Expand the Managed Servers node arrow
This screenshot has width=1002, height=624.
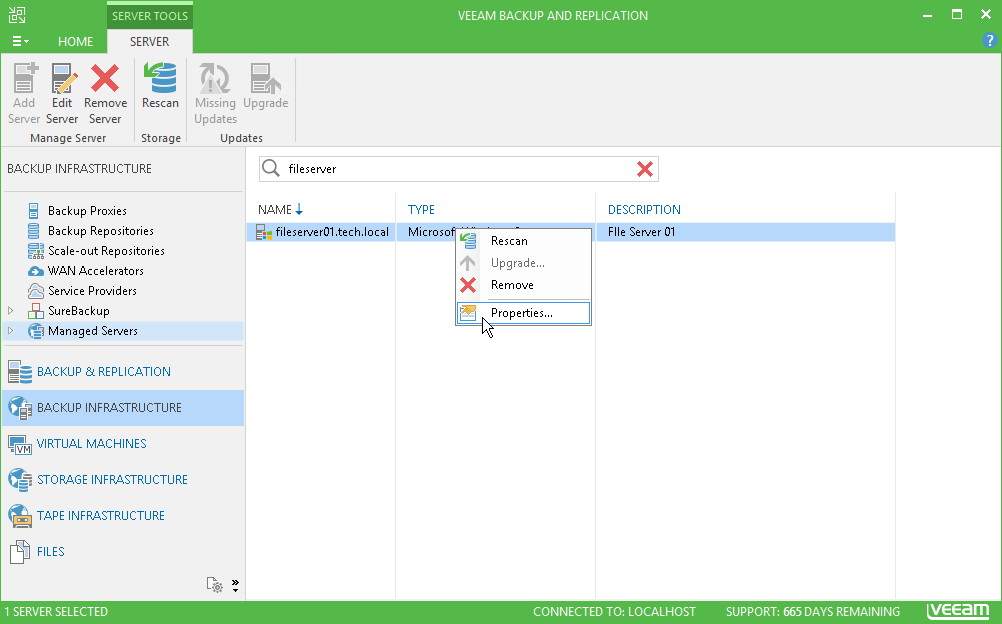click(10, 331)
